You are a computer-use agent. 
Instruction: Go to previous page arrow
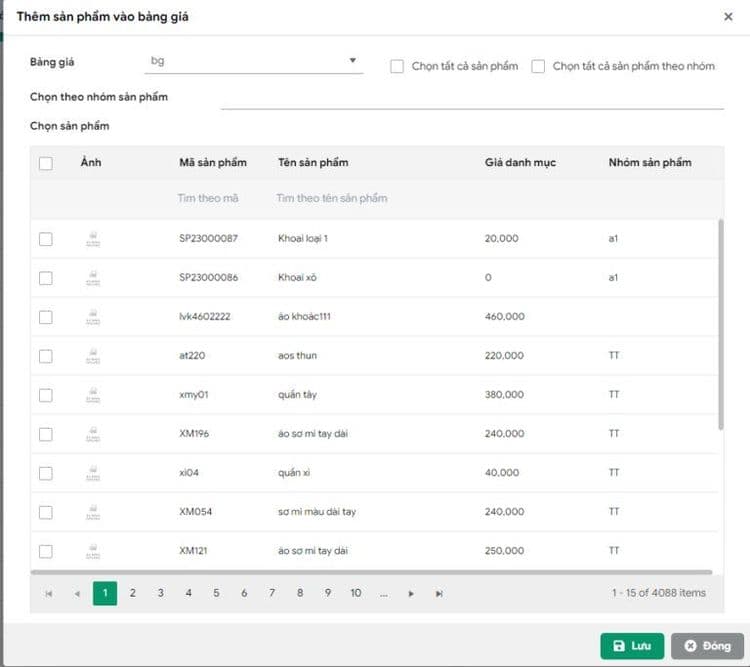tap(77, 593)
